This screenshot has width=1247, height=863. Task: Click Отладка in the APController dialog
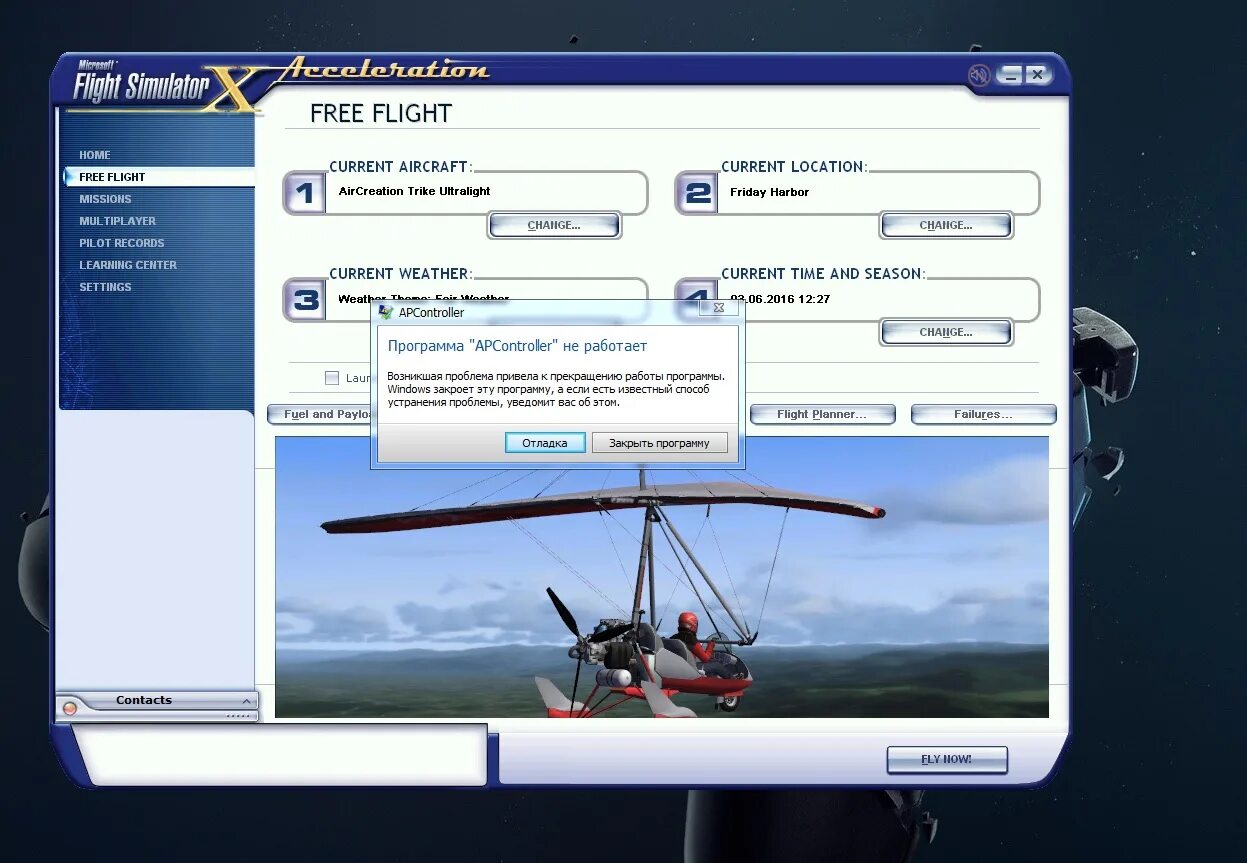pos(545,443)
